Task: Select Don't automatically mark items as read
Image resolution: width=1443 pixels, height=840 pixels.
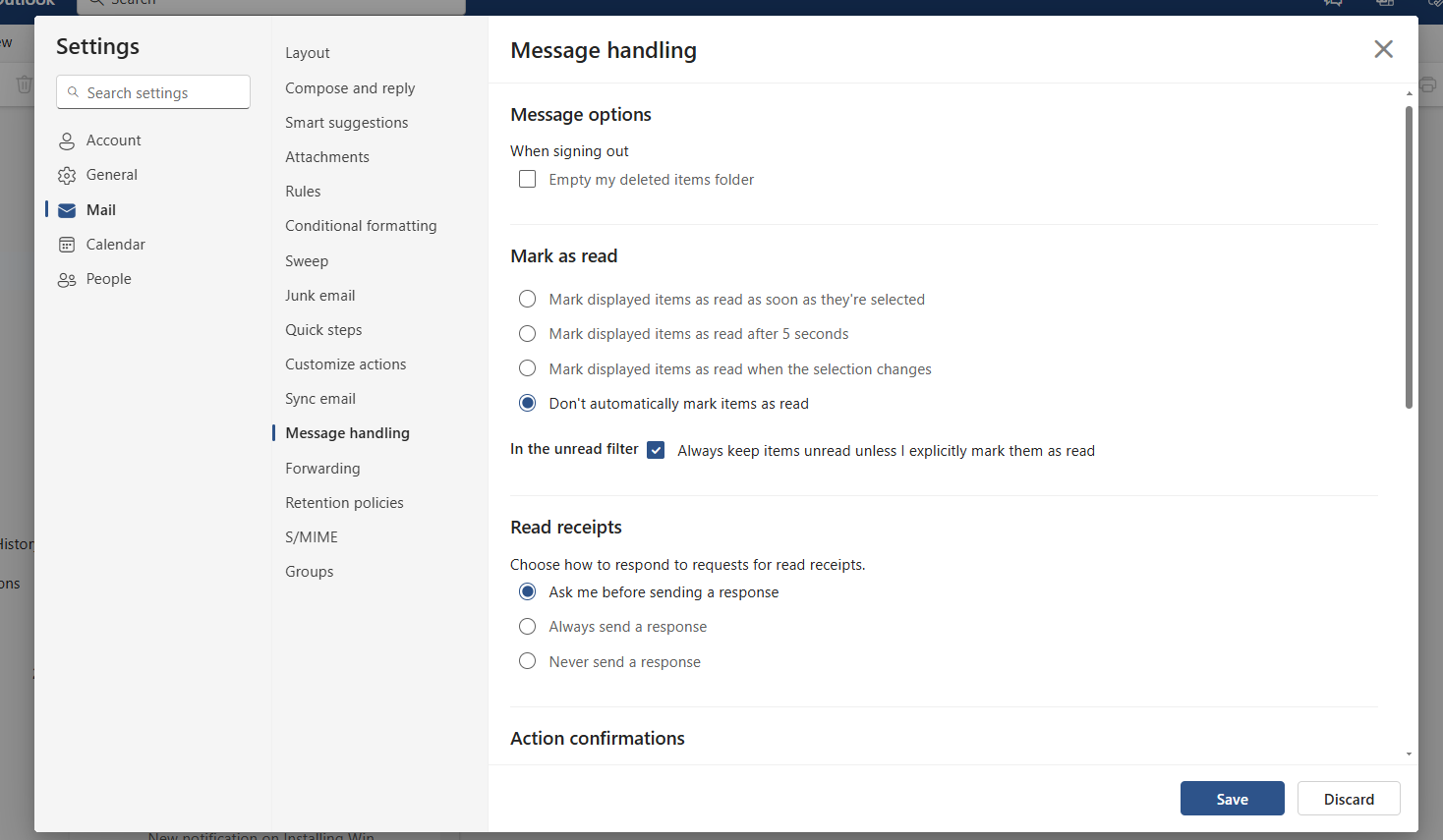Action: (x=528, y=404)
